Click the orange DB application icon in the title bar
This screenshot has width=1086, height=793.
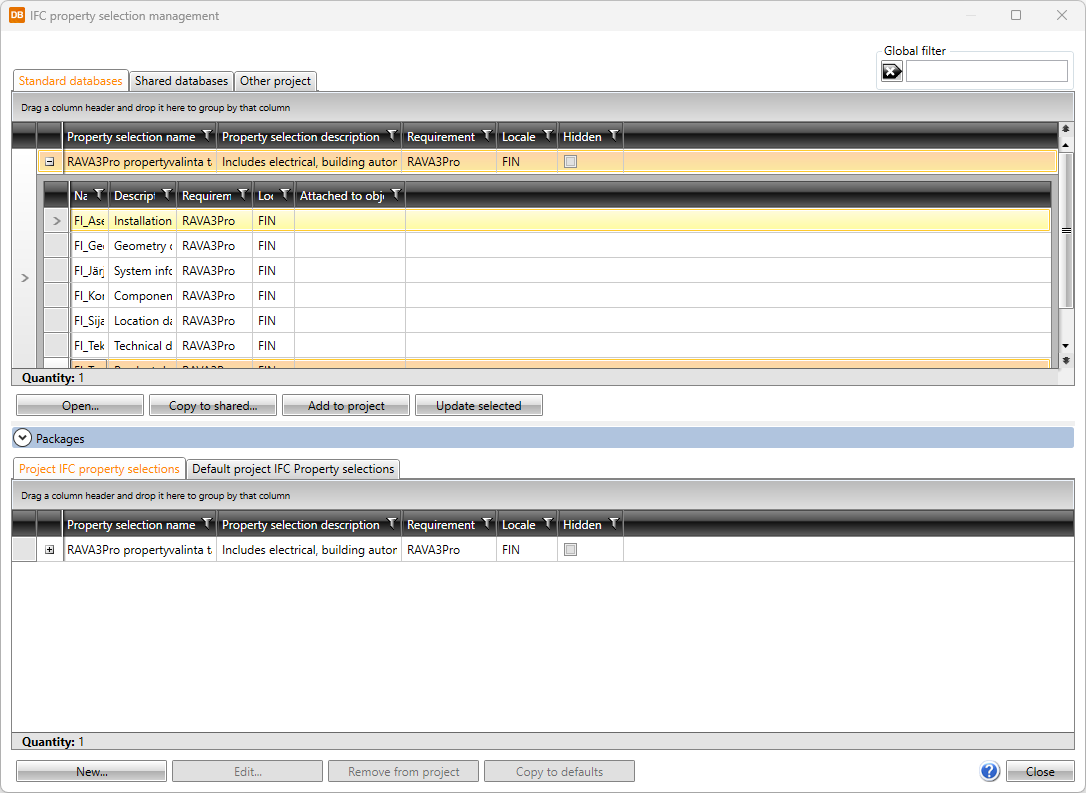tap(17, 15)
